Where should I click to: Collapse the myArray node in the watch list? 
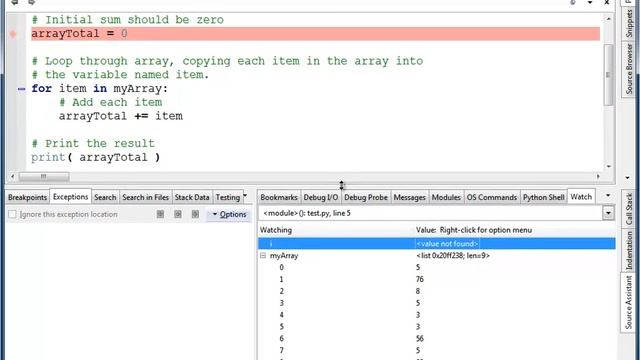(x=263, y=256)
